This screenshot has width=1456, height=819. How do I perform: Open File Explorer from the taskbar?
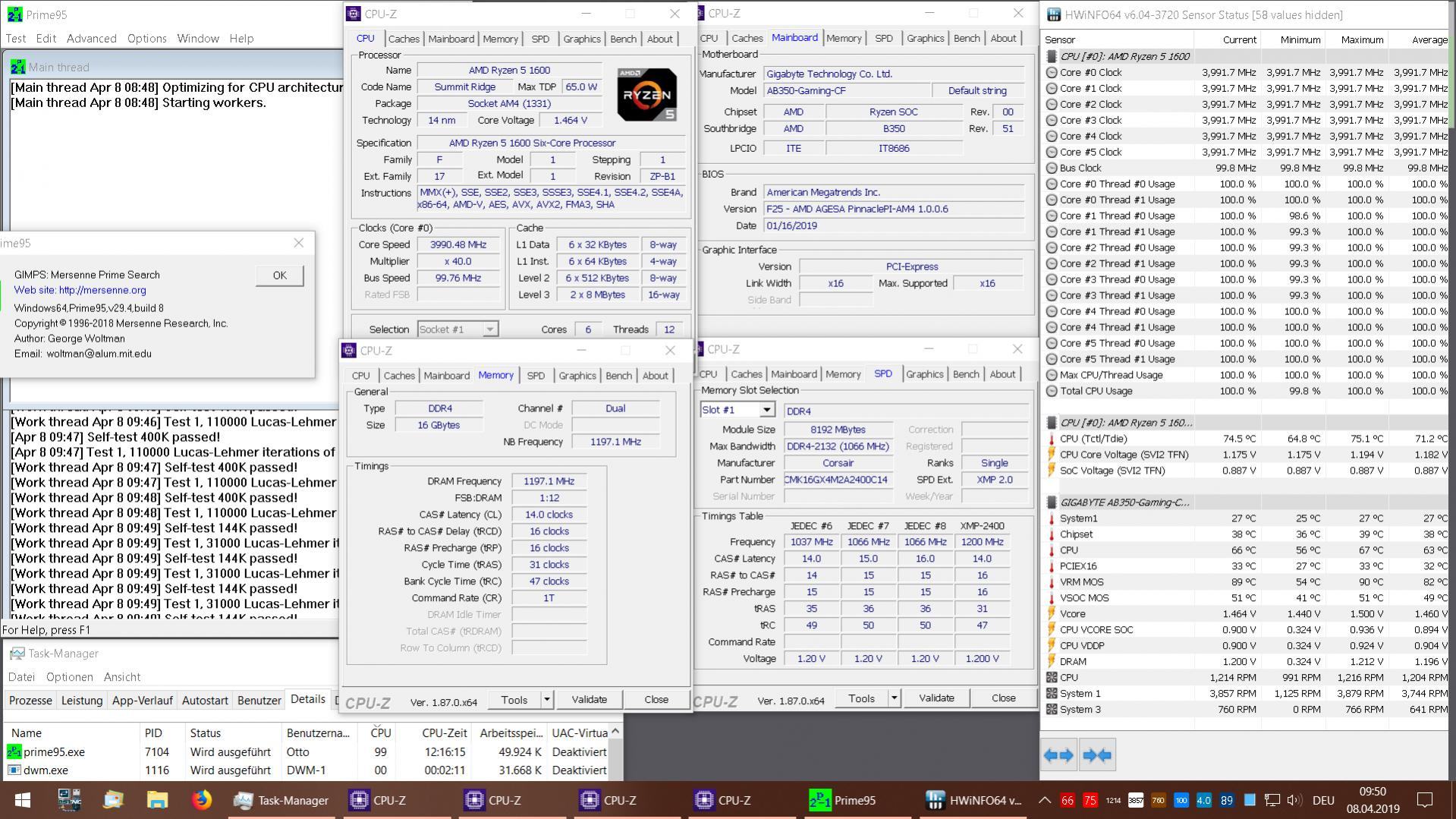tap(157, 800)
